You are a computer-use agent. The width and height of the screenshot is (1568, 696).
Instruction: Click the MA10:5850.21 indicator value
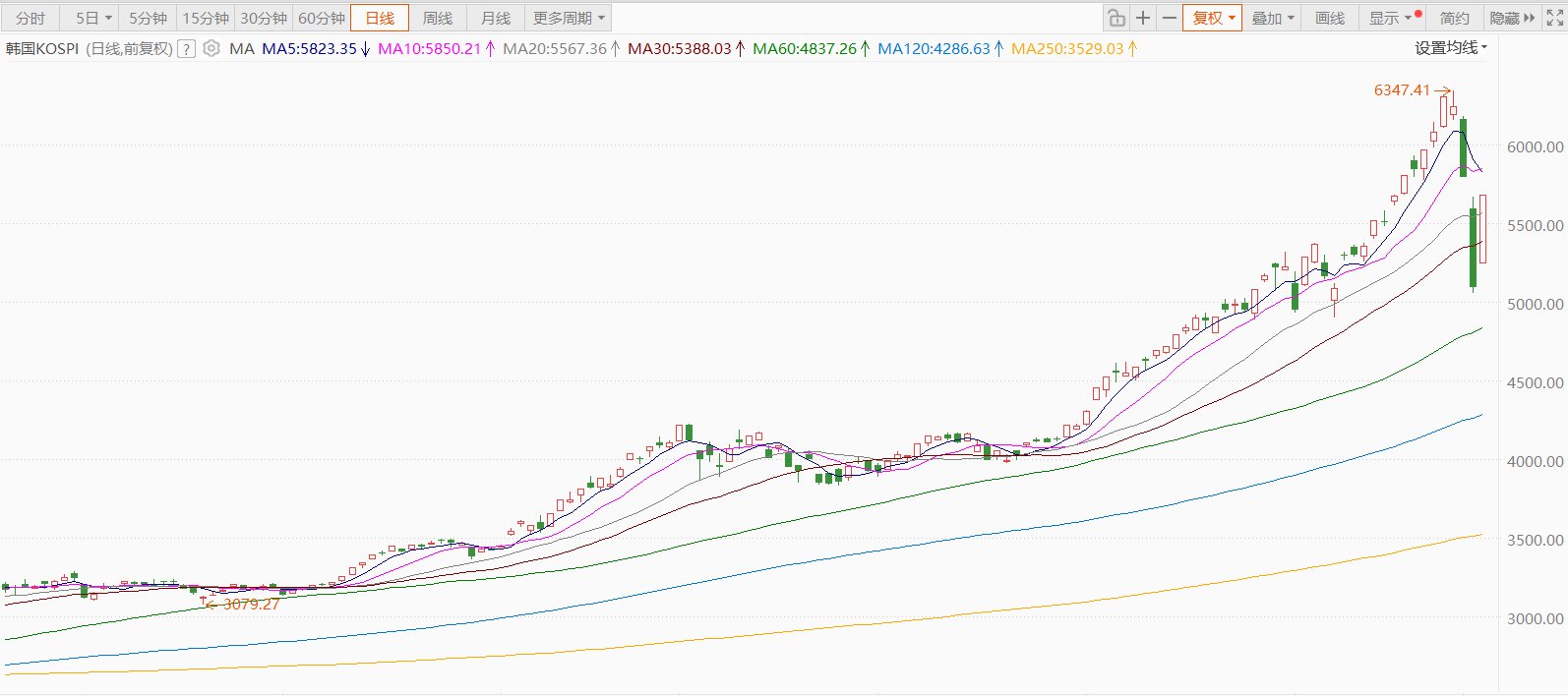[x=430, y=48]
